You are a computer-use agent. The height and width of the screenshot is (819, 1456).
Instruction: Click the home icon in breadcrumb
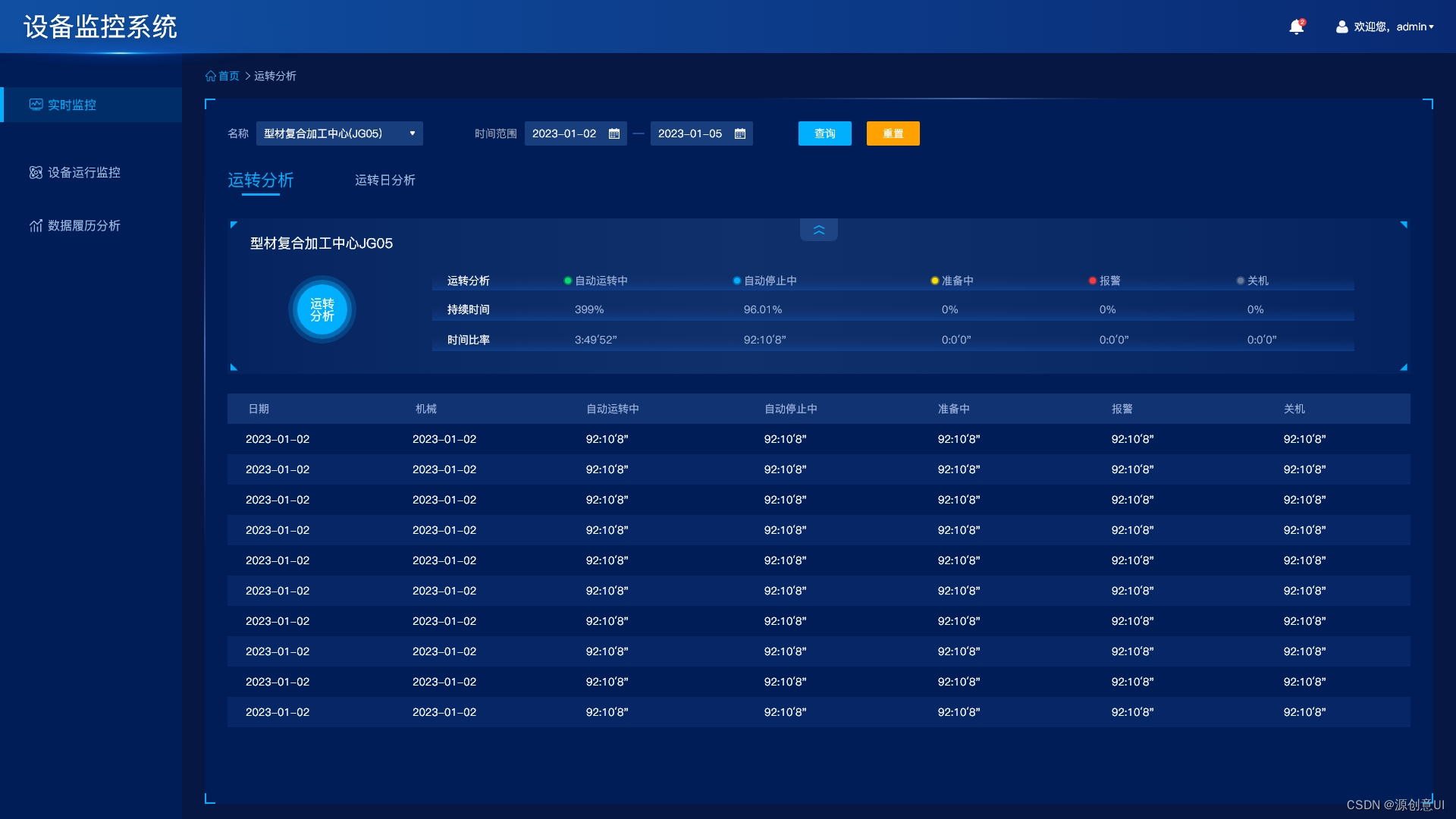210,76
